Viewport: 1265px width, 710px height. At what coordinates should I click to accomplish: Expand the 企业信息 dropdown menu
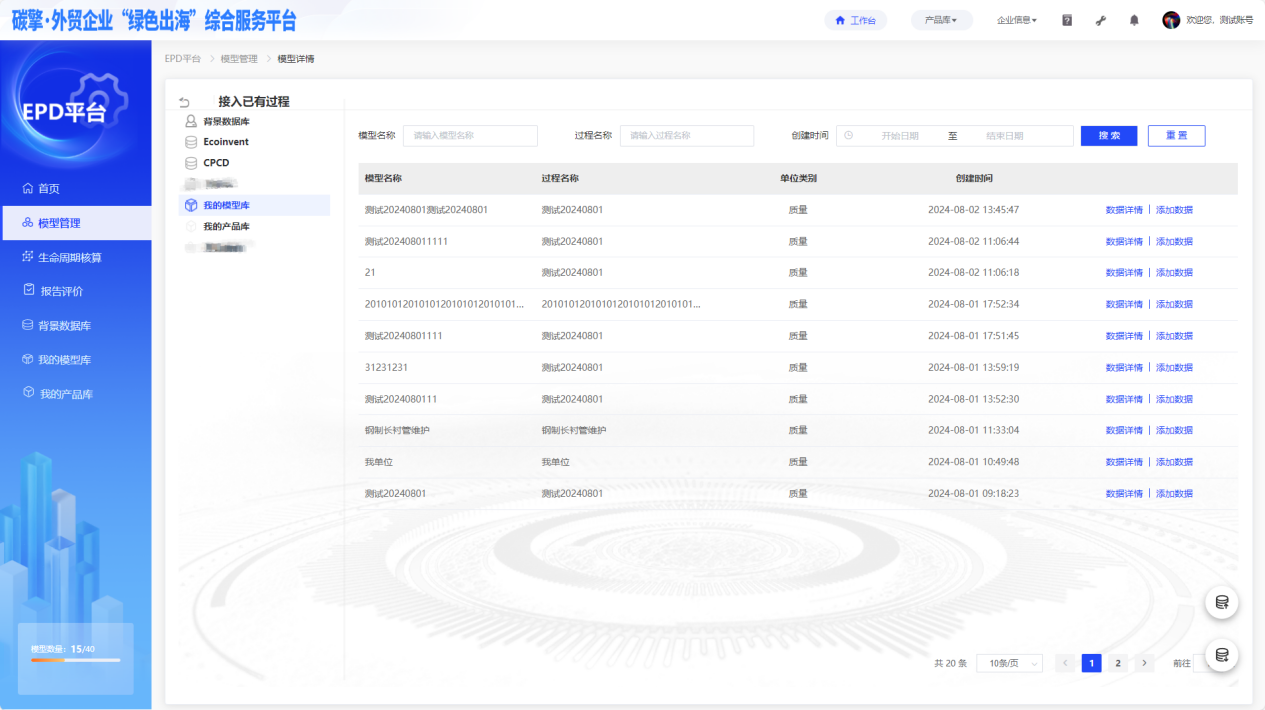click(1017, 20)
